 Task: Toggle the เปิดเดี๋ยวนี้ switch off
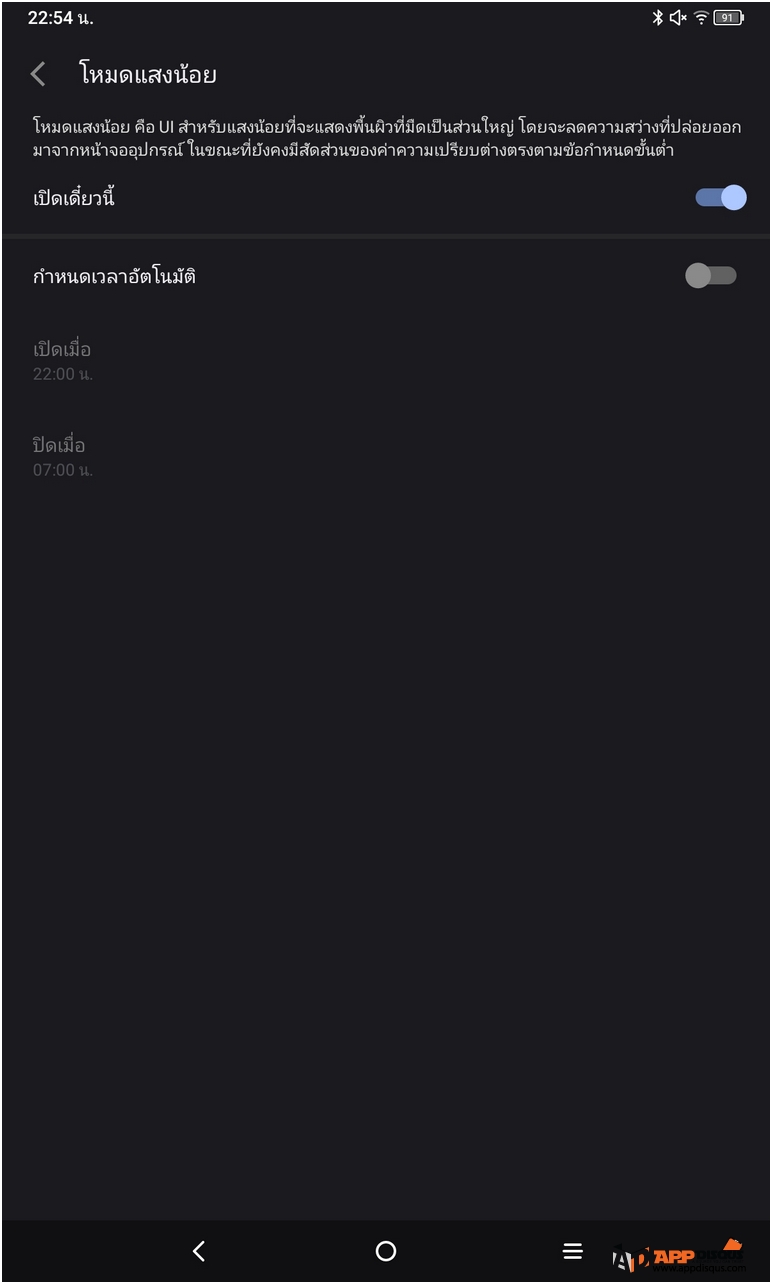coord(720,197)
